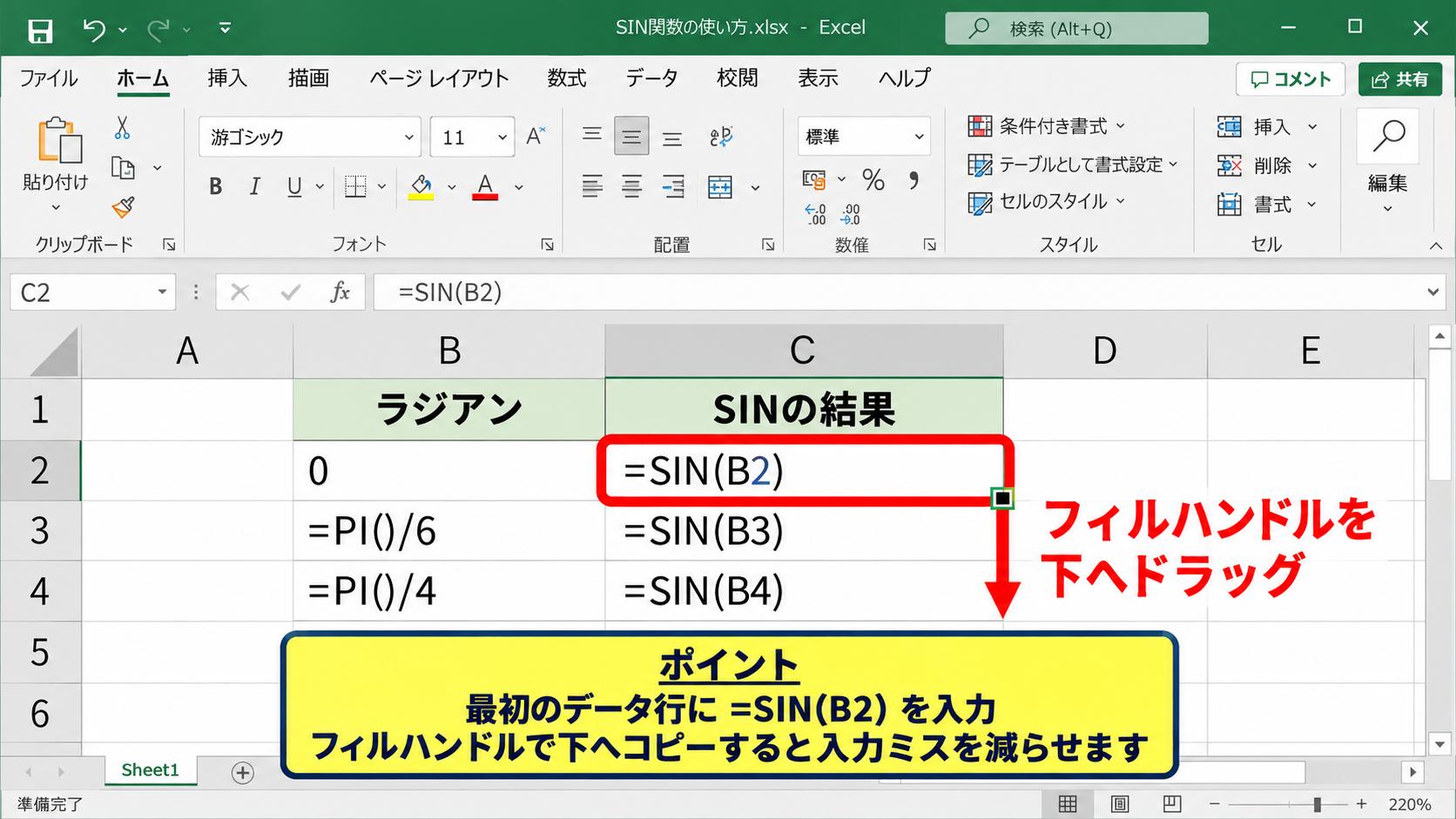Click the orientation text rotation icon

pyautogui.click(x=721, y=137)
